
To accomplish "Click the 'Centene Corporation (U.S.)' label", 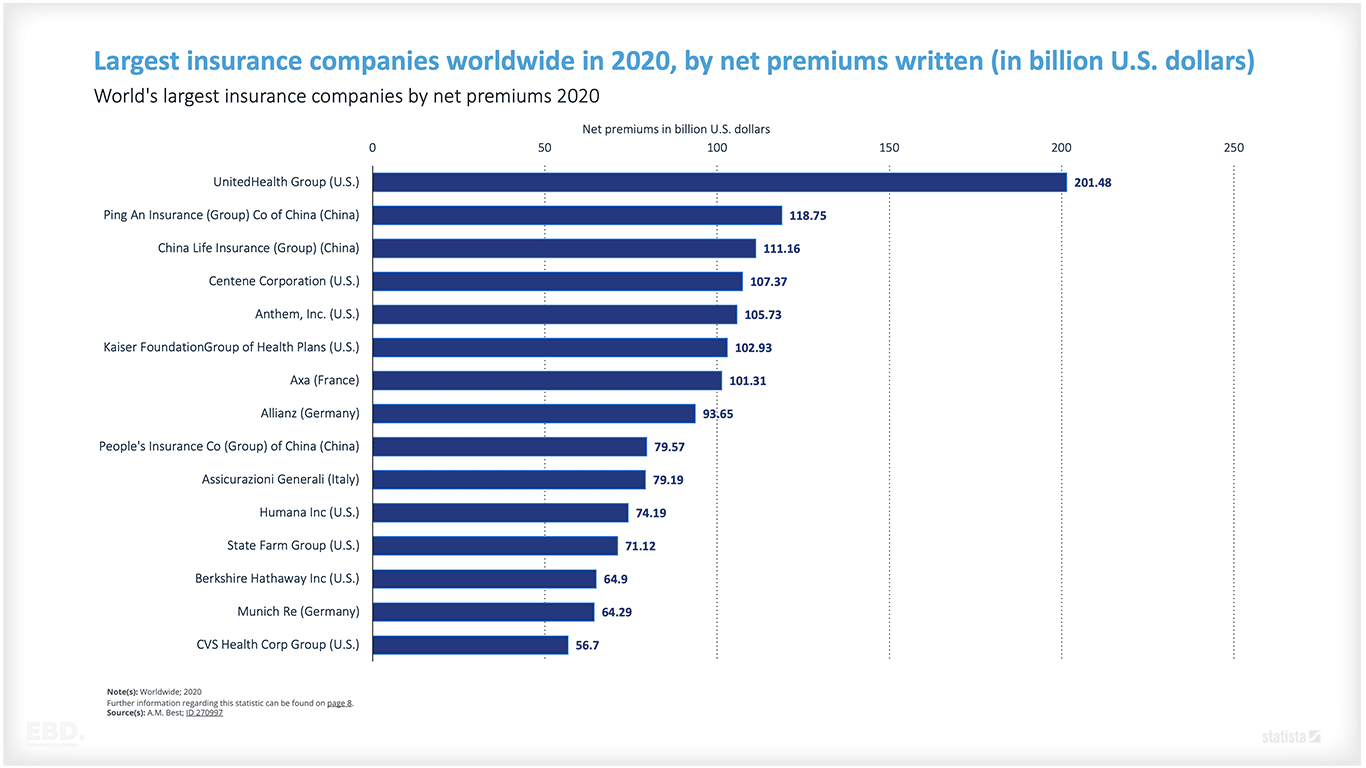I will click(284, 281).
